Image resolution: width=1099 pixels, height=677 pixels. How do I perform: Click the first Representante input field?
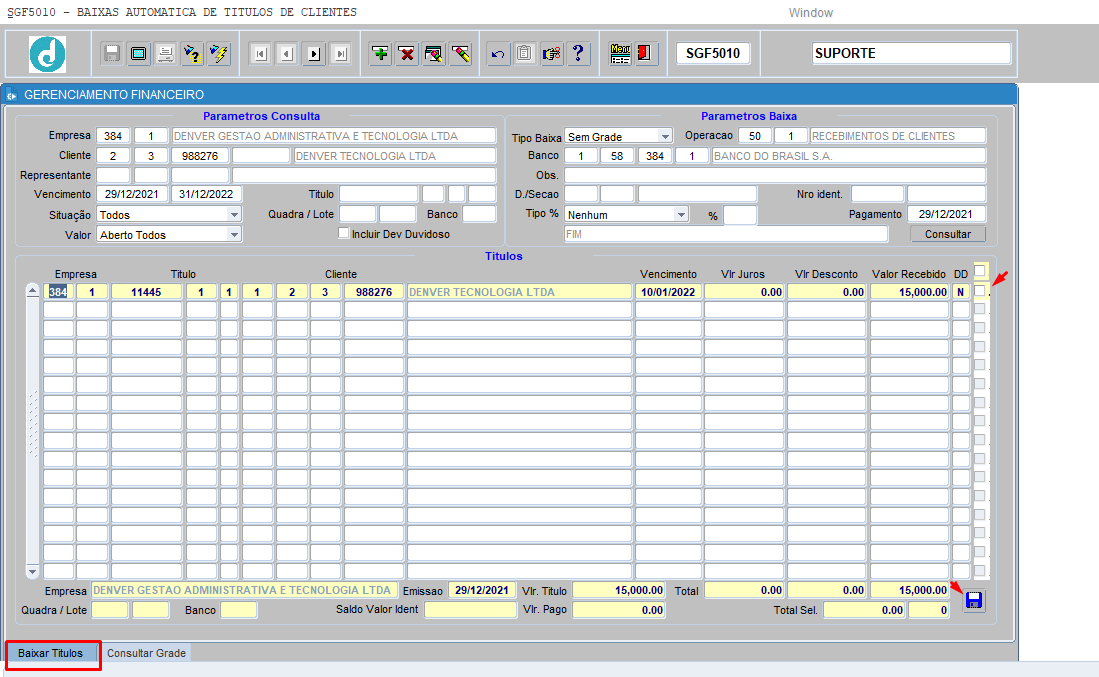pyautogui.click(x=113, y=175)
